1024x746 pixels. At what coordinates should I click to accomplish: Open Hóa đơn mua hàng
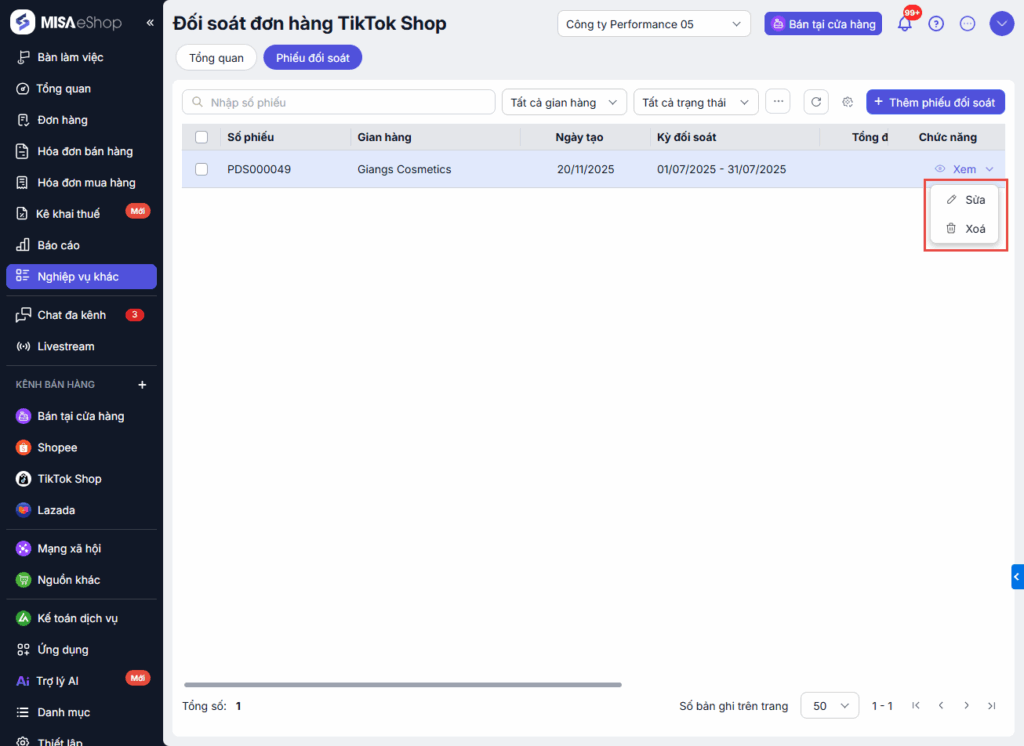click(x=81, y=183)
